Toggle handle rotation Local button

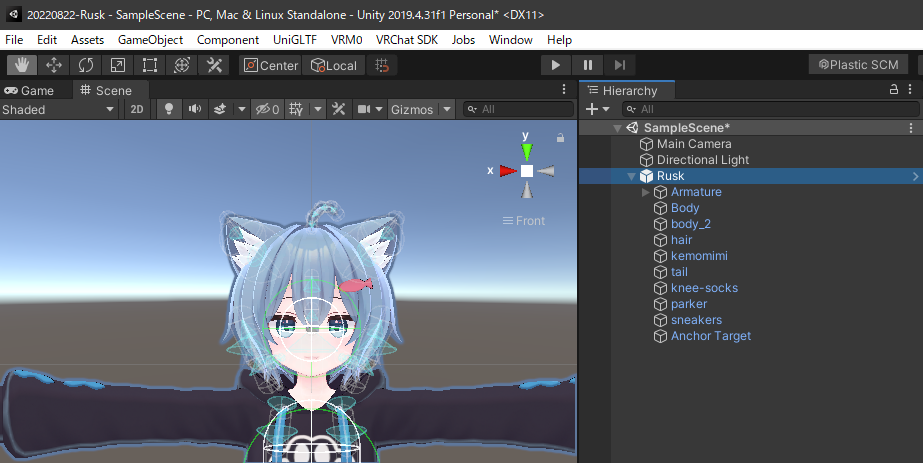(x=334, y=65)
